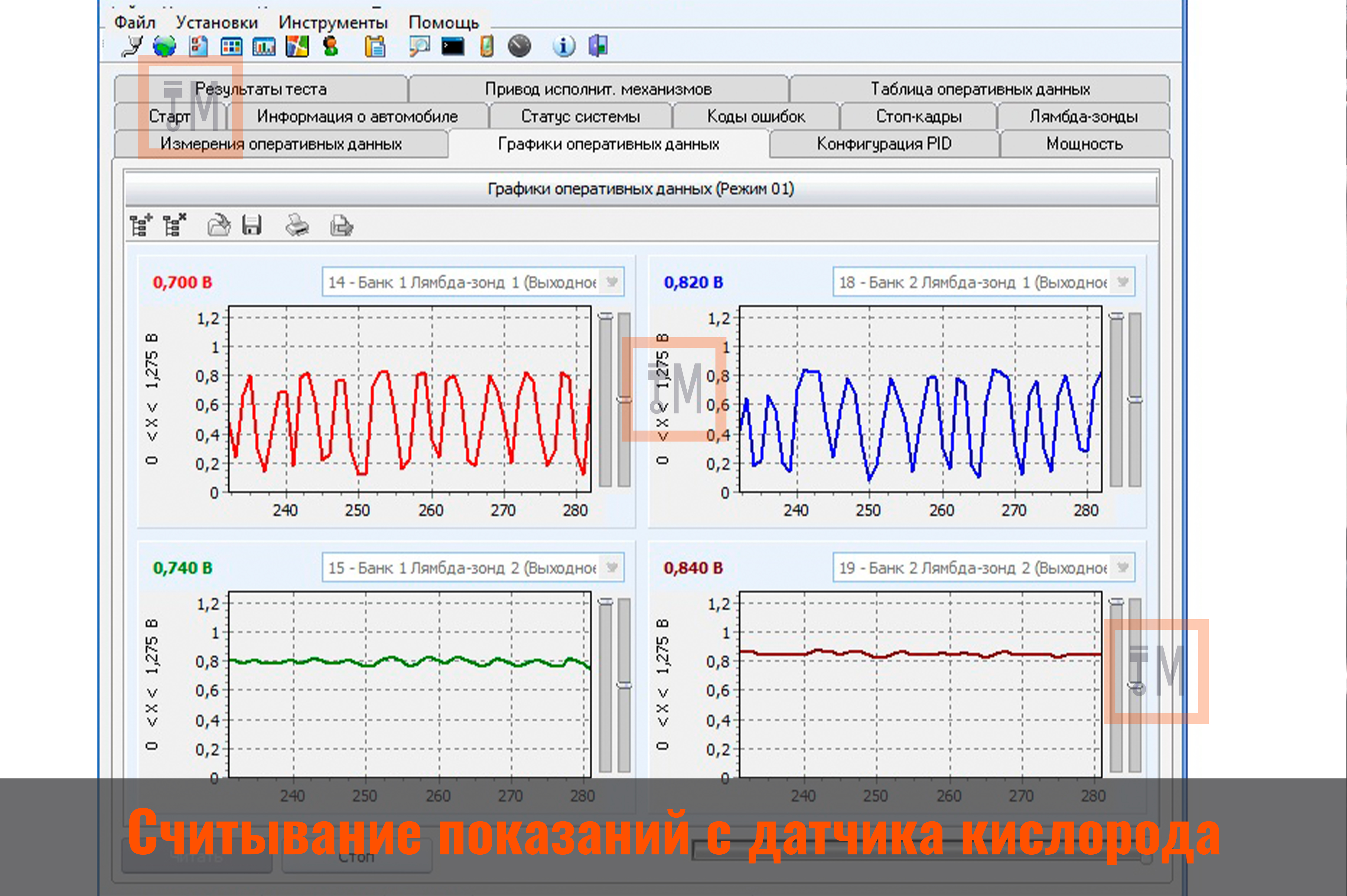Click inside the blue Bank 2 sensor 1 graph
The width and height of the screenshot is (1347, 896).
(x=920, y=399)
